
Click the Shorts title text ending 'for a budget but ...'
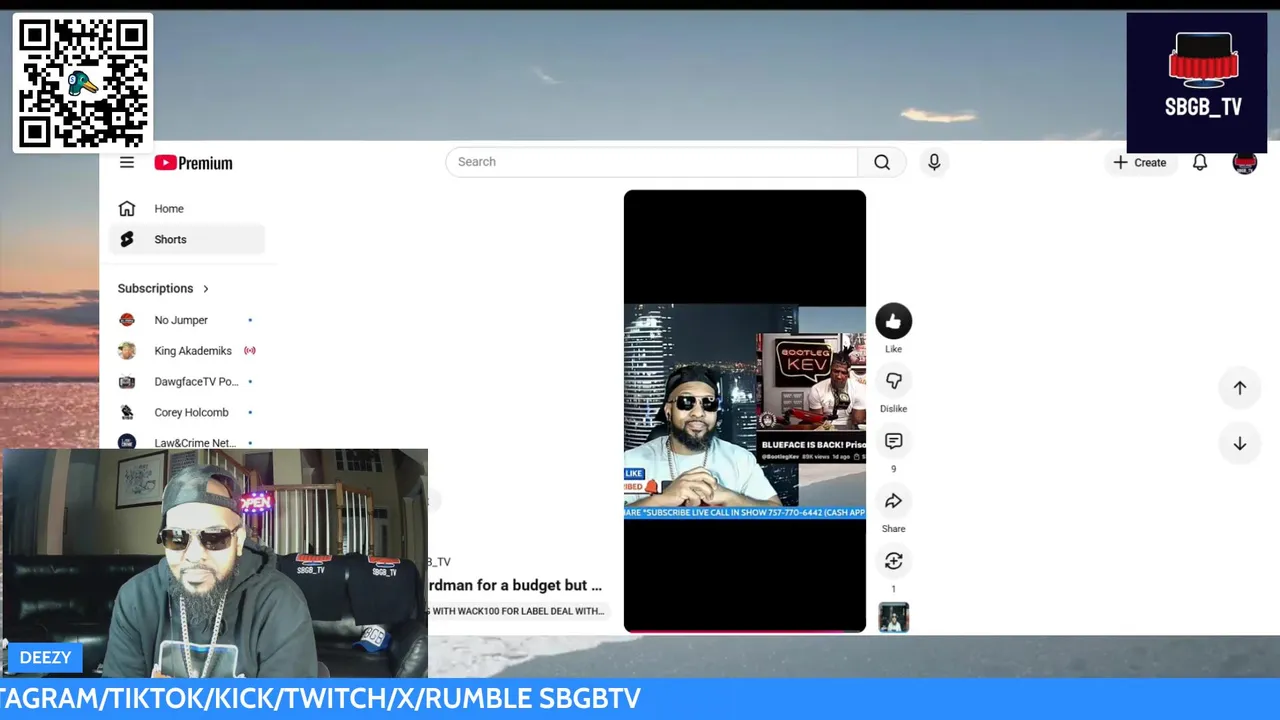click(515, 585)
